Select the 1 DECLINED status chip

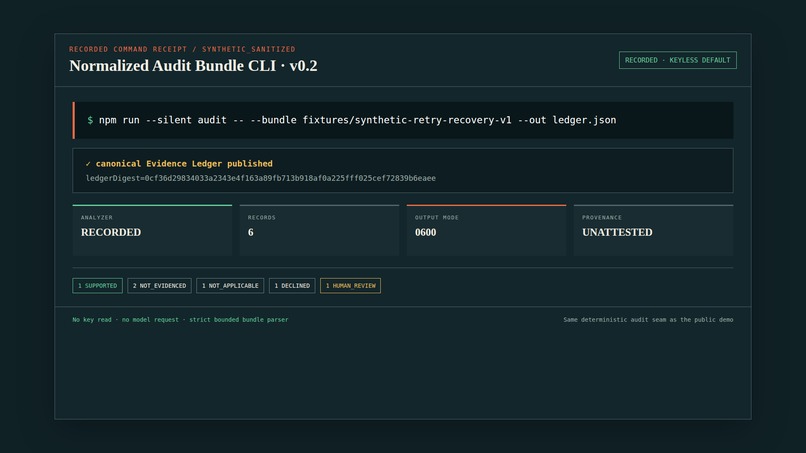[292, 285]
